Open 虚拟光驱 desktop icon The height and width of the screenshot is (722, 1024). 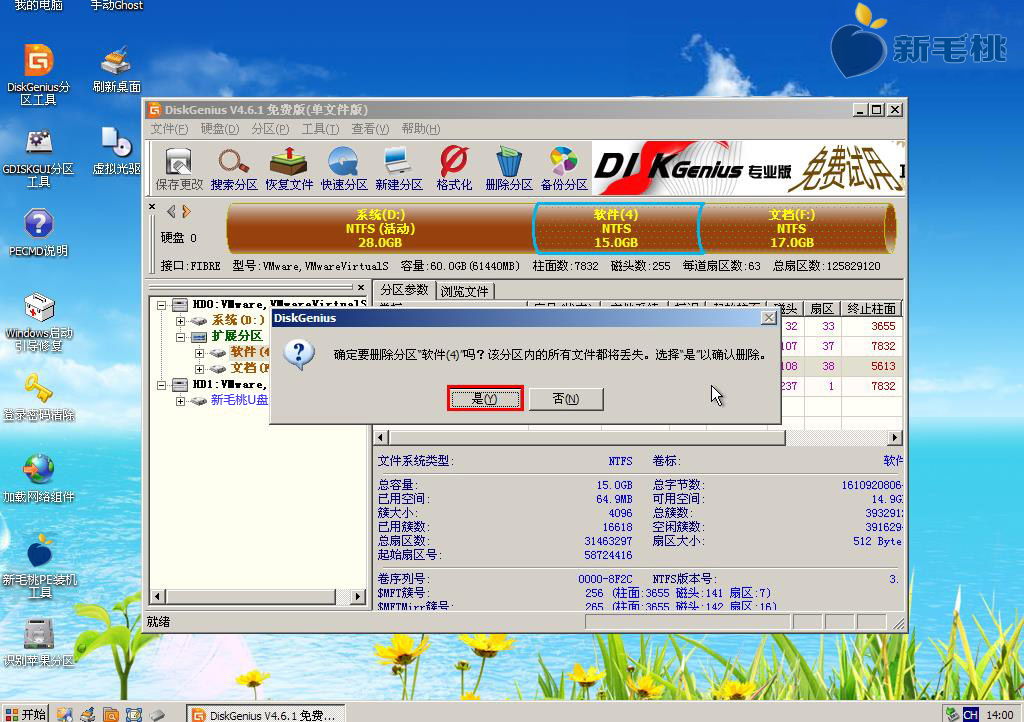click(116, 150)
